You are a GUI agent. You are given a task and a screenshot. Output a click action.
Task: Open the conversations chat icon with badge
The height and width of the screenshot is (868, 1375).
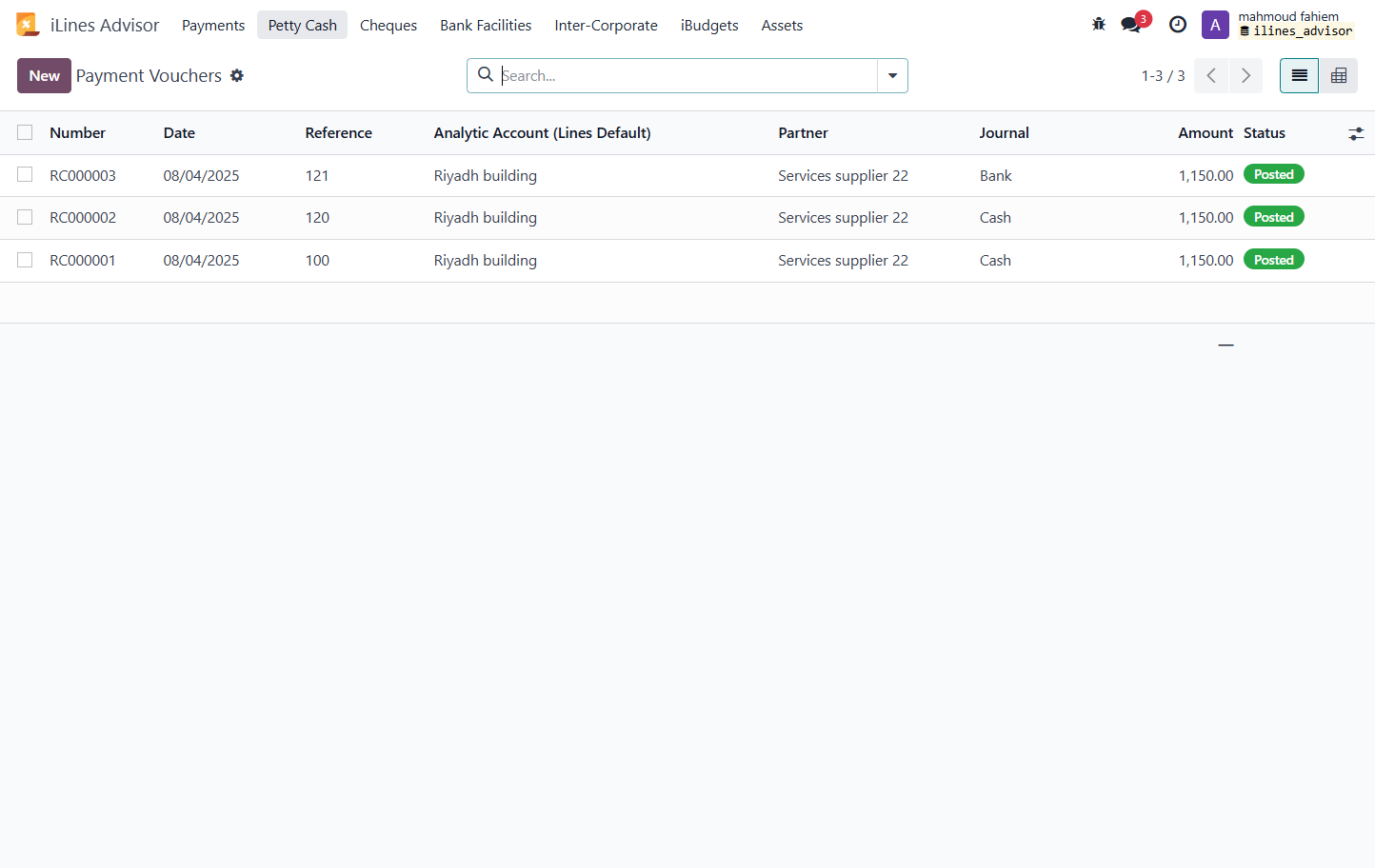[x=1131, y=25]
